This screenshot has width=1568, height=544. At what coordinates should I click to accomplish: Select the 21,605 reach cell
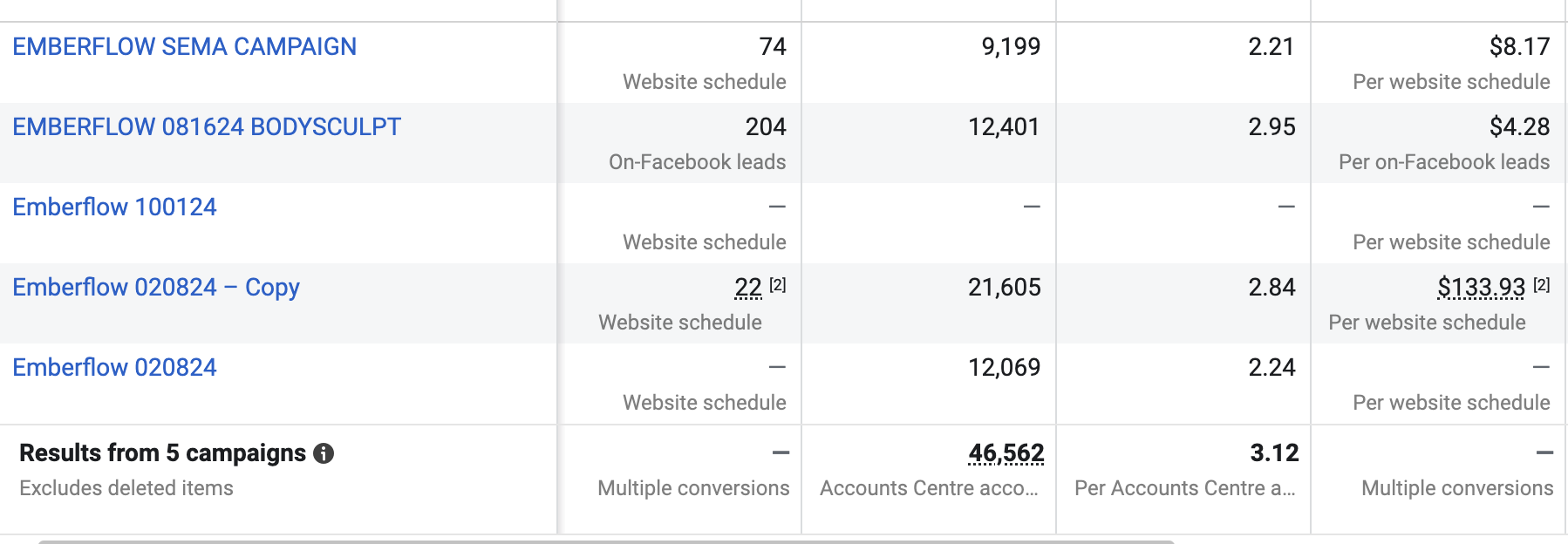(929, 303)
